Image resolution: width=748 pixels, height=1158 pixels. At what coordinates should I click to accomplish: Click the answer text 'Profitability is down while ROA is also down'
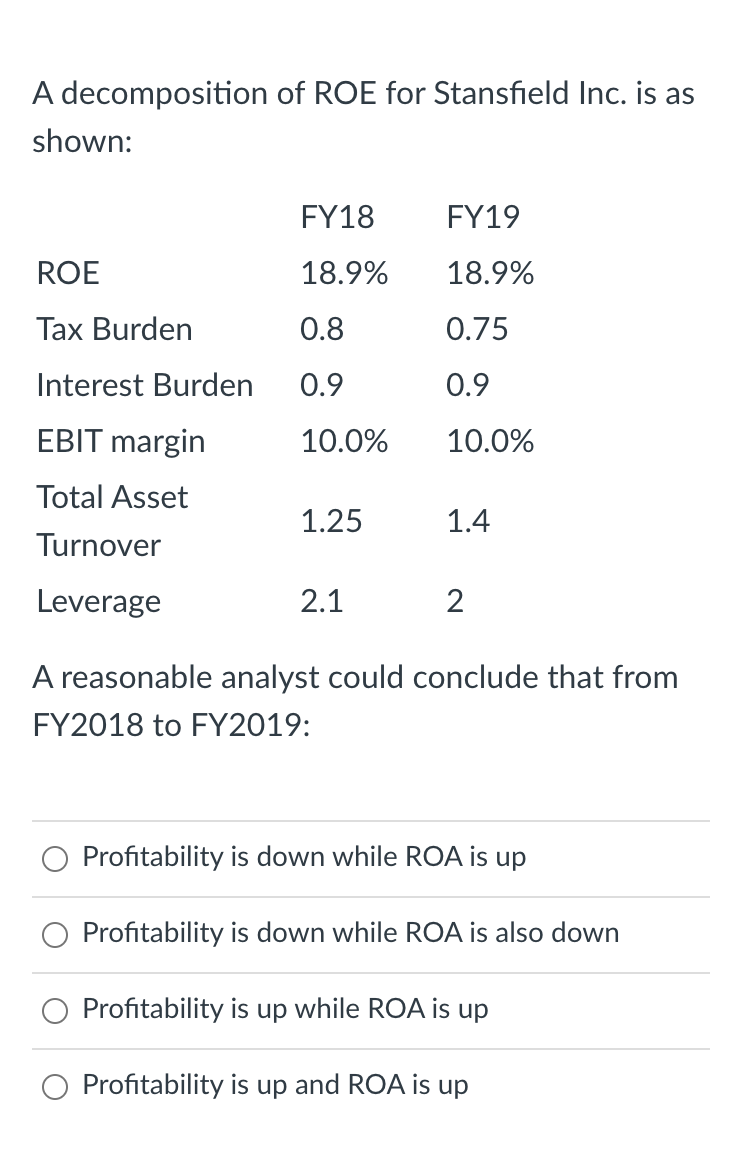(350, 934)
